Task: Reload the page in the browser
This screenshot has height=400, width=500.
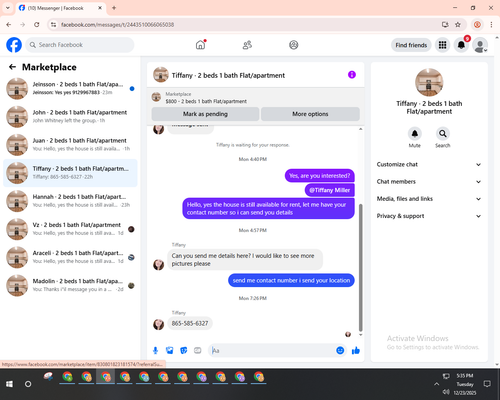Action: click(x=37, y=24)
